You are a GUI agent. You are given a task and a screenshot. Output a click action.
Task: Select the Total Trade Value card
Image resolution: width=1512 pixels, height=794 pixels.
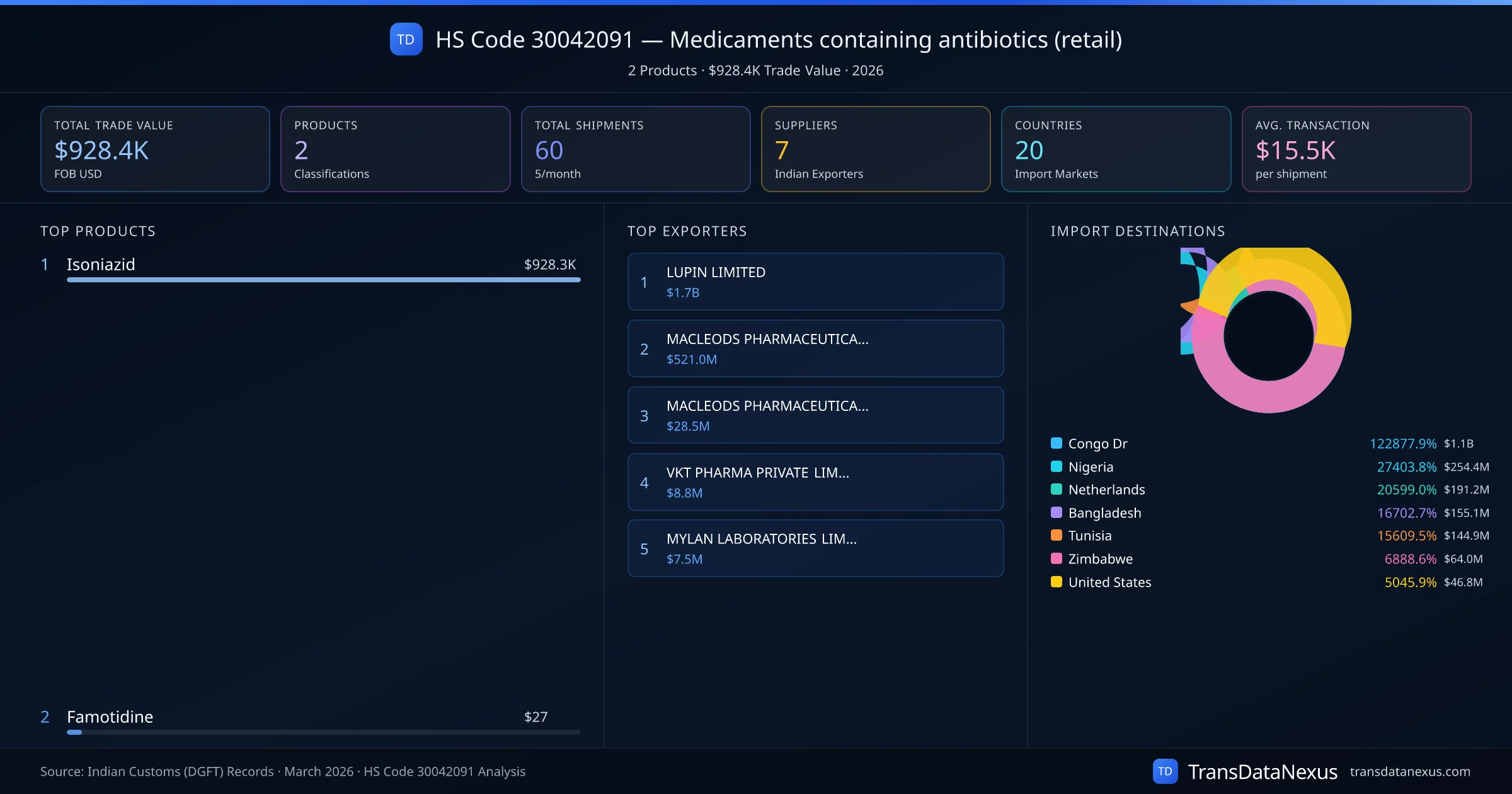(155, 149)
